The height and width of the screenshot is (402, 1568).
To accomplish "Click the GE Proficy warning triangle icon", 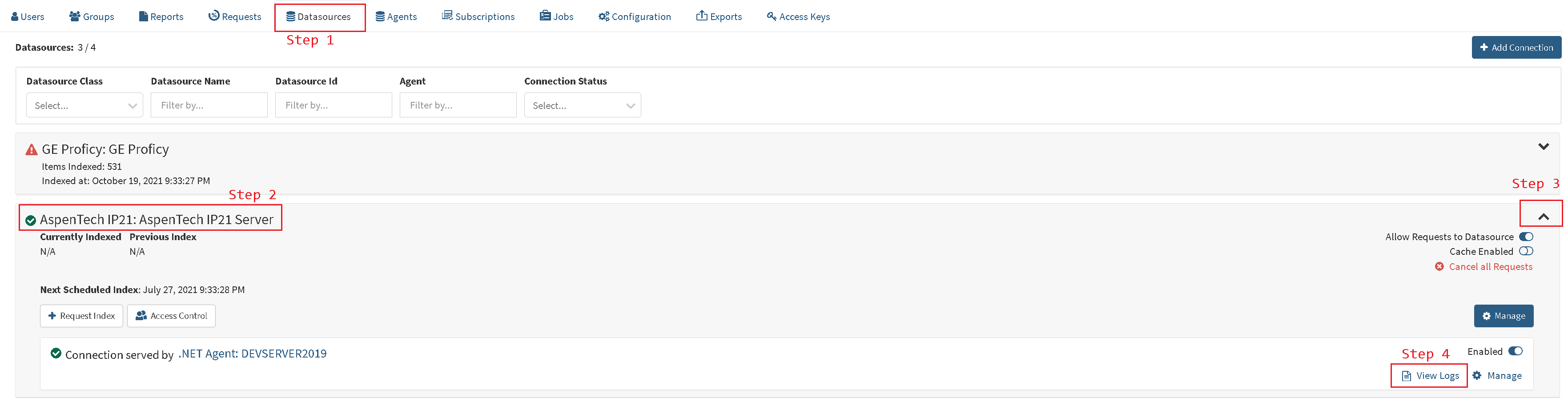I will (31, 150).
